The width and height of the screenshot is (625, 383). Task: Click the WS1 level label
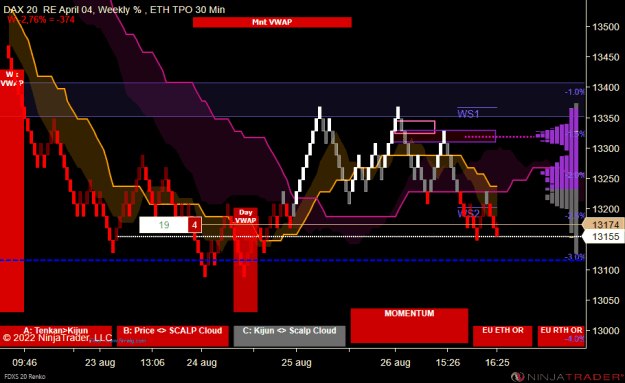[x=468, y=114]
